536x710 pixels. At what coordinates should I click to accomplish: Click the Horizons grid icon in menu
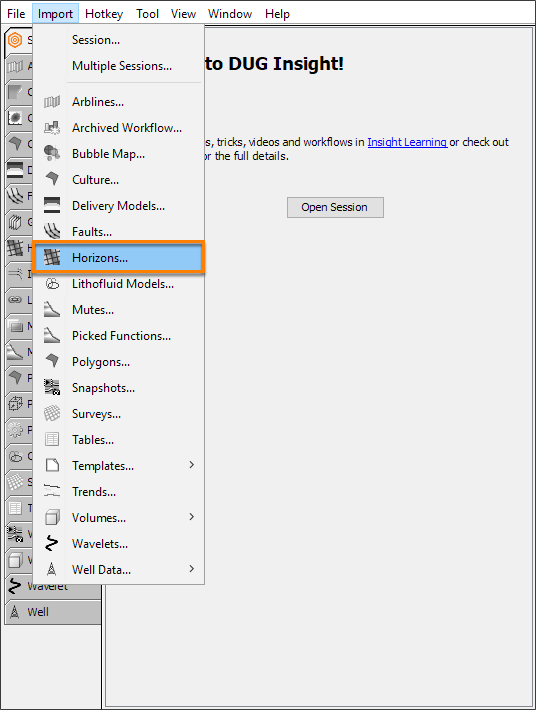click(x=52, y=258)
